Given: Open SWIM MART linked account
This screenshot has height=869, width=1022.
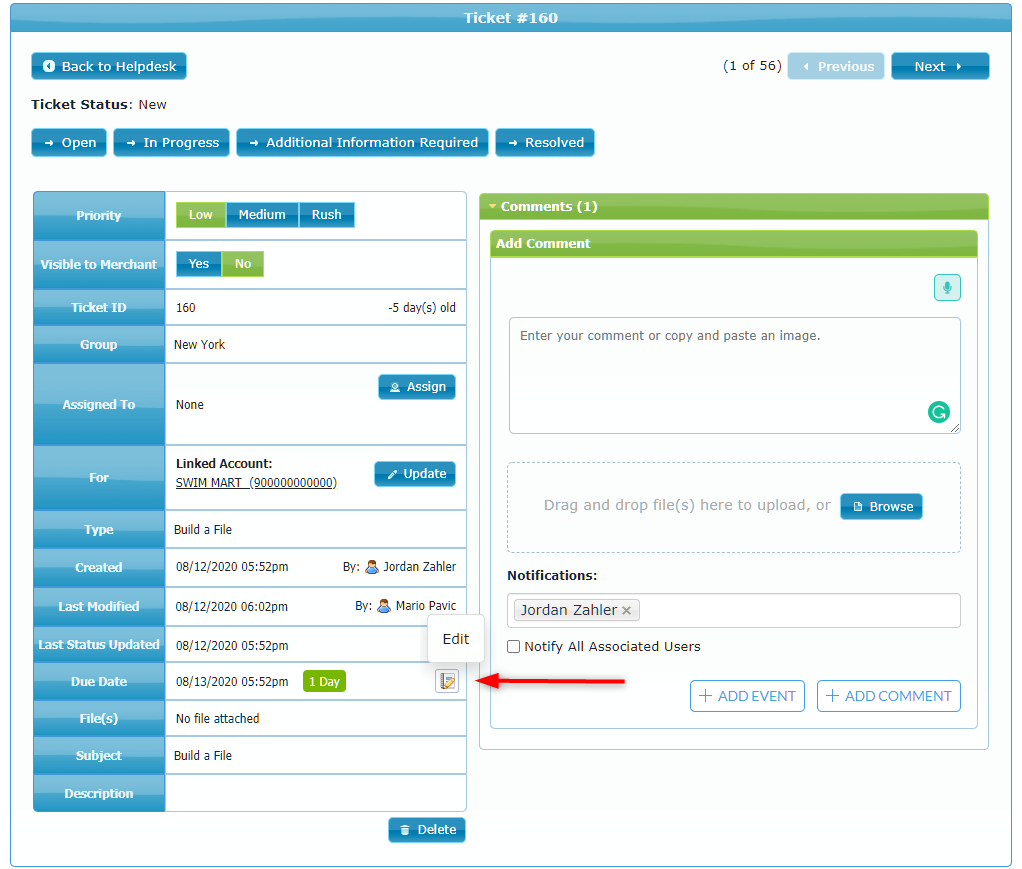Looking at the screenshot, I should tap(256, 483).
